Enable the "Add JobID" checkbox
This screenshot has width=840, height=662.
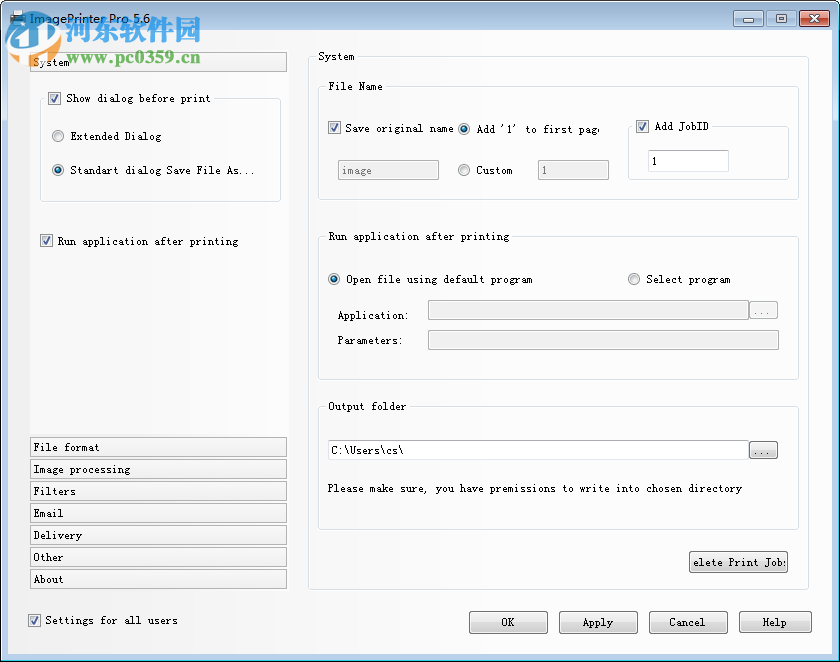(643, 126)
